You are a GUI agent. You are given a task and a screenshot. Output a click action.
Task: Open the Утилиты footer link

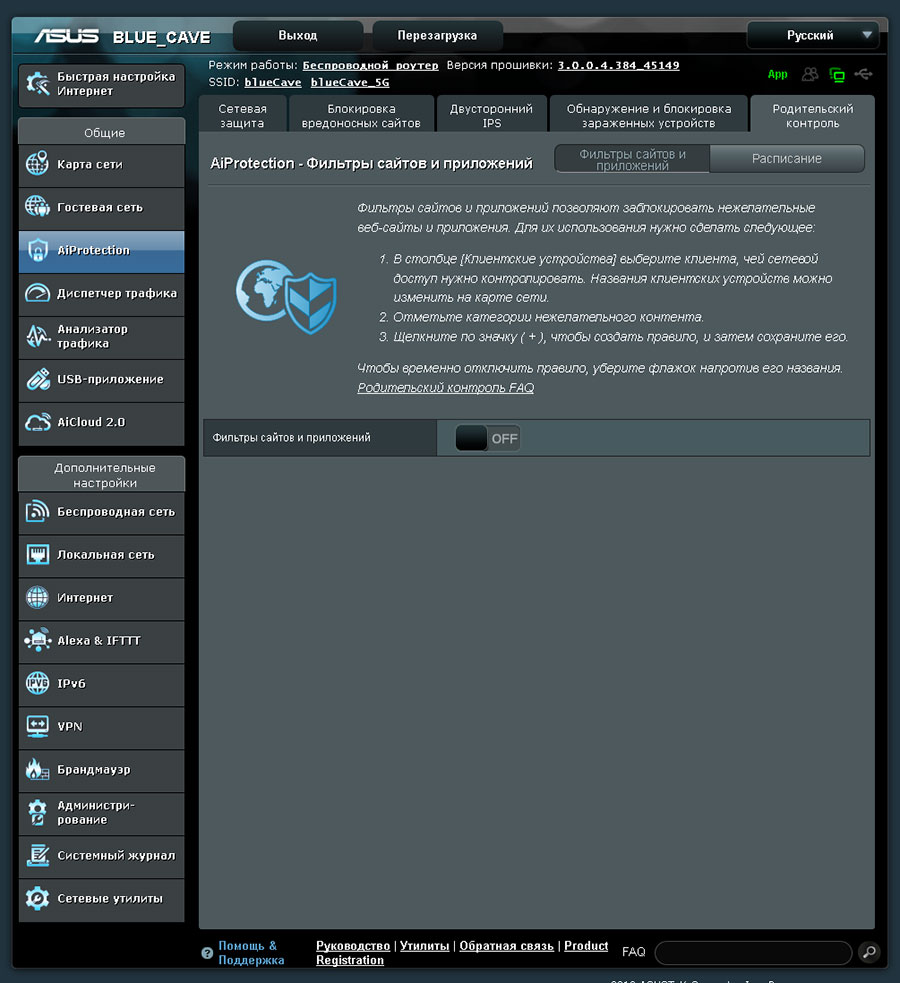pyautogui.click(x=424, y=945)
